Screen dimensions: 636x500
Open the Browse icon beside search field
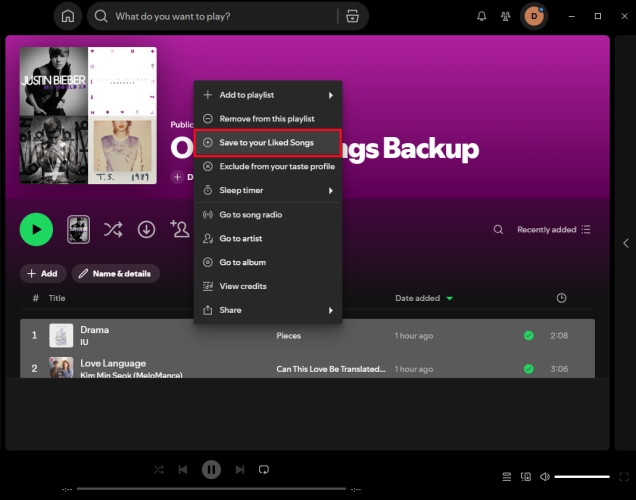tap(352, 16)
